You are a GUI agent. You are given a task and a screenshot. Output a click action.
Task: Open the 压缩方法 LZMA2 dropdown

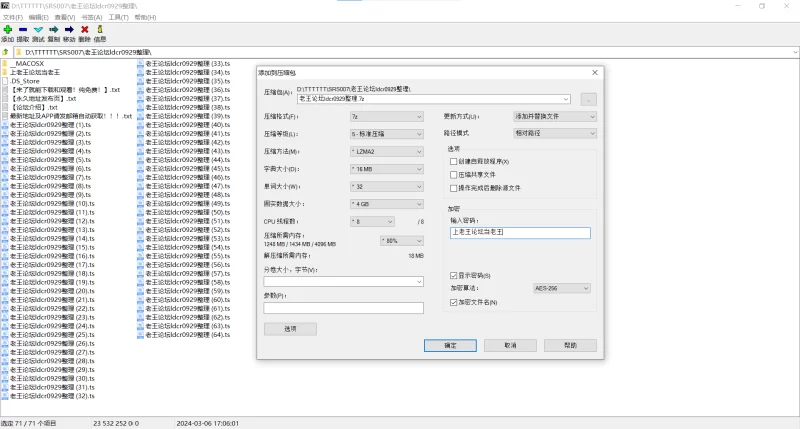[x=387, y=152]
